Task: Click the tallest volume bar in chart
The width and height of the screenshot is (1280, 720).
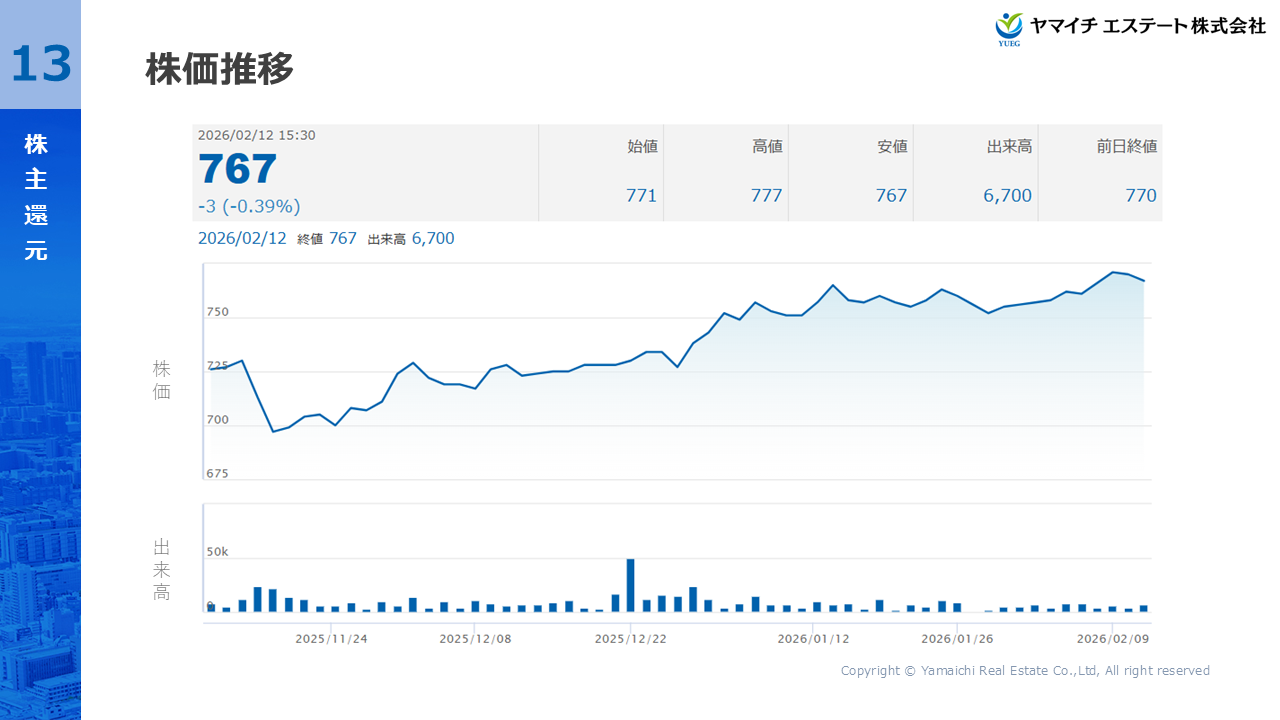Action: point(630,585)
